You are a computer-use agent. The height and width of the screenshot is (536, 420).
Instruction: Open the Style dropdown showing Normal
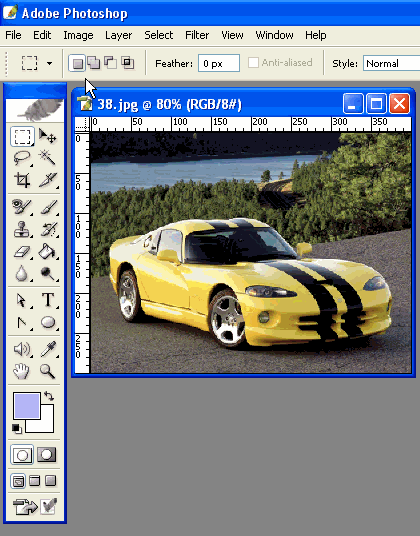(x=391, y=64)
